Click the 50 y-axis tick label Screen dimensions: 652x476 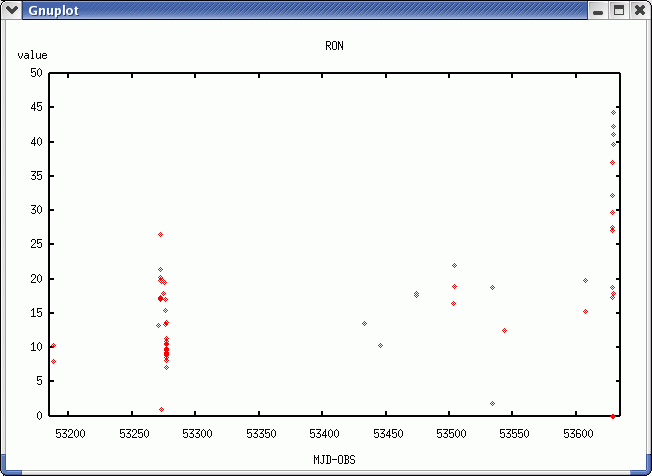coord(36,73)
